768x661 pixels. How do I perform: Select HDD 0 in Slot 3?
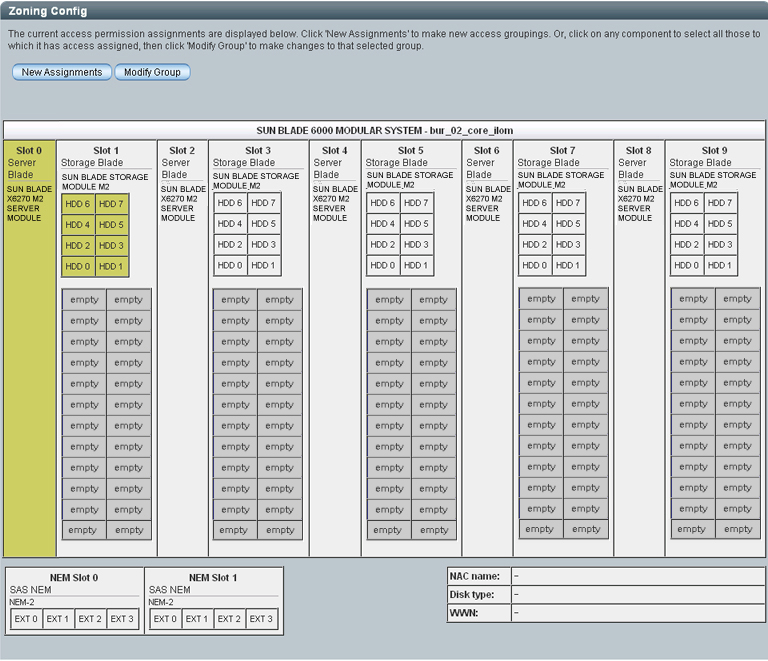click(x=230, y=265)
